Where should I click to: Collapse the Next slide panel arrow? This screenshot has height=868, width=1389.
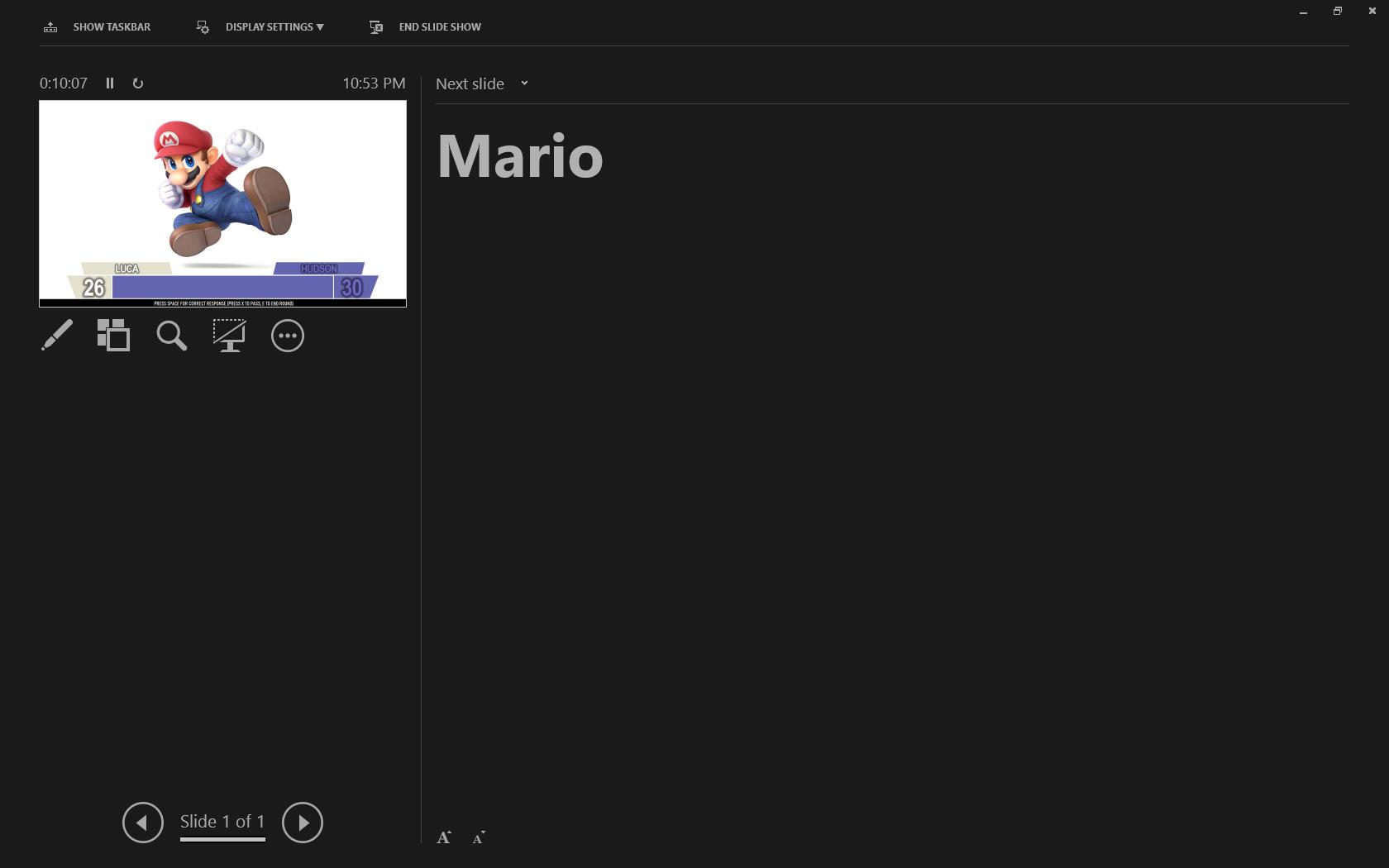click(x=524, y=83)
